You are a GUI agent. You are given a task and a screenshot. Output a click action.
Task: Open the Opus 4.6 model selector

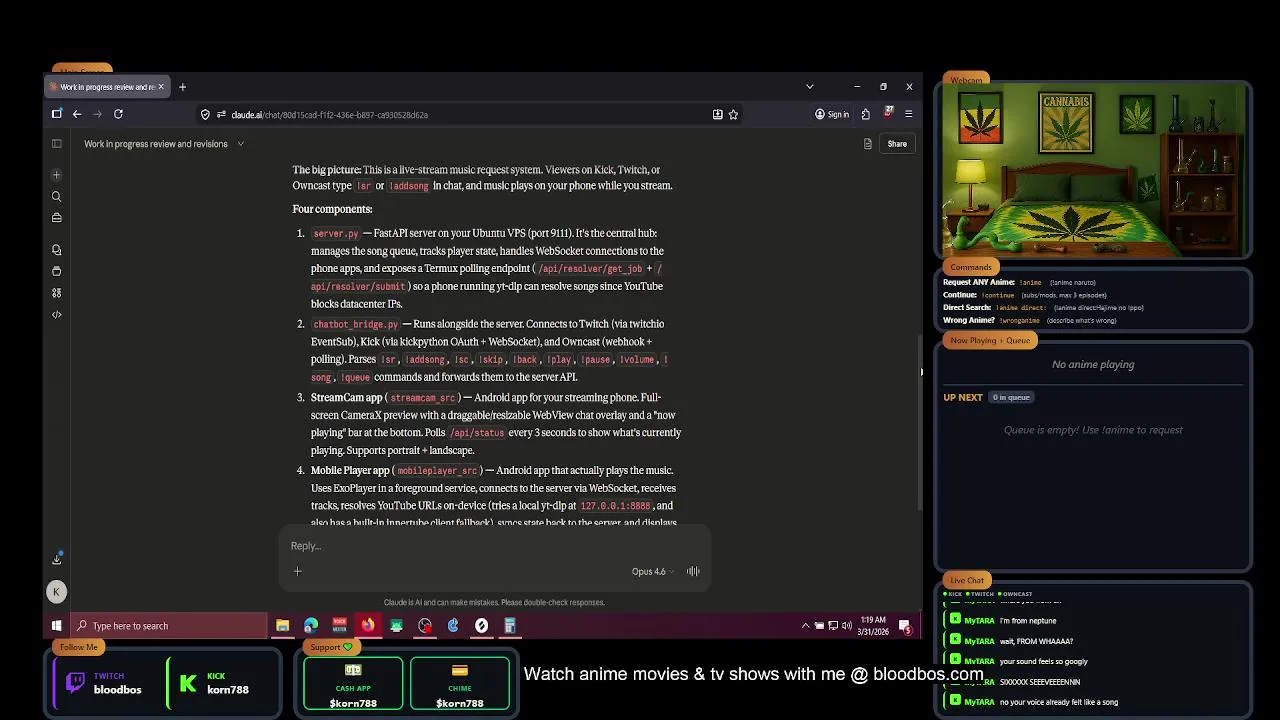pos(653,571)
